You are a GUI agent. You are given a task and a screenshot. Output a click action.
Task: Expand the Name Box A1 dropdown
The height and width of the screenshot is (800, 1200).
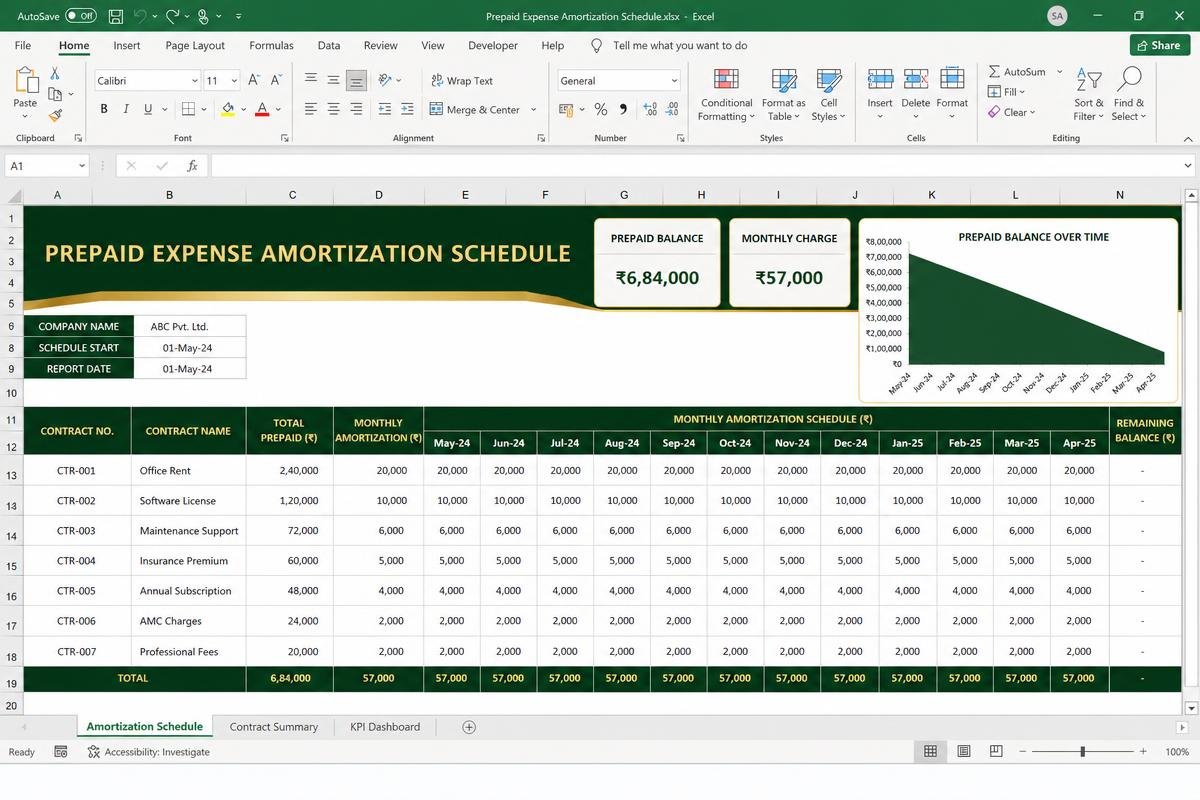pyautogui.click(x=82, y=166)
